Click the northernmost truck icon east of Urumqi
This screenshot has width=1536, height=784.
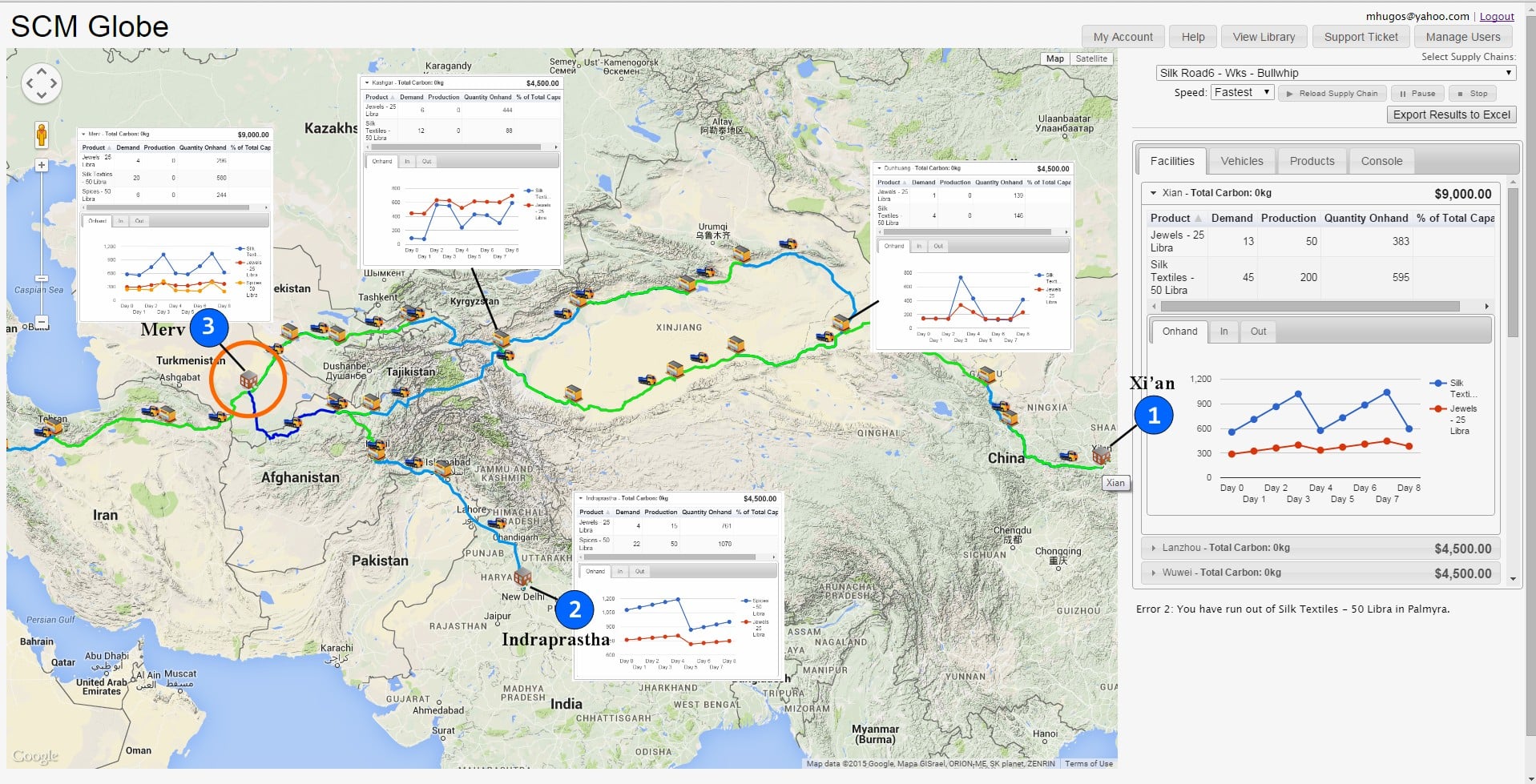(x=788, y=244)
